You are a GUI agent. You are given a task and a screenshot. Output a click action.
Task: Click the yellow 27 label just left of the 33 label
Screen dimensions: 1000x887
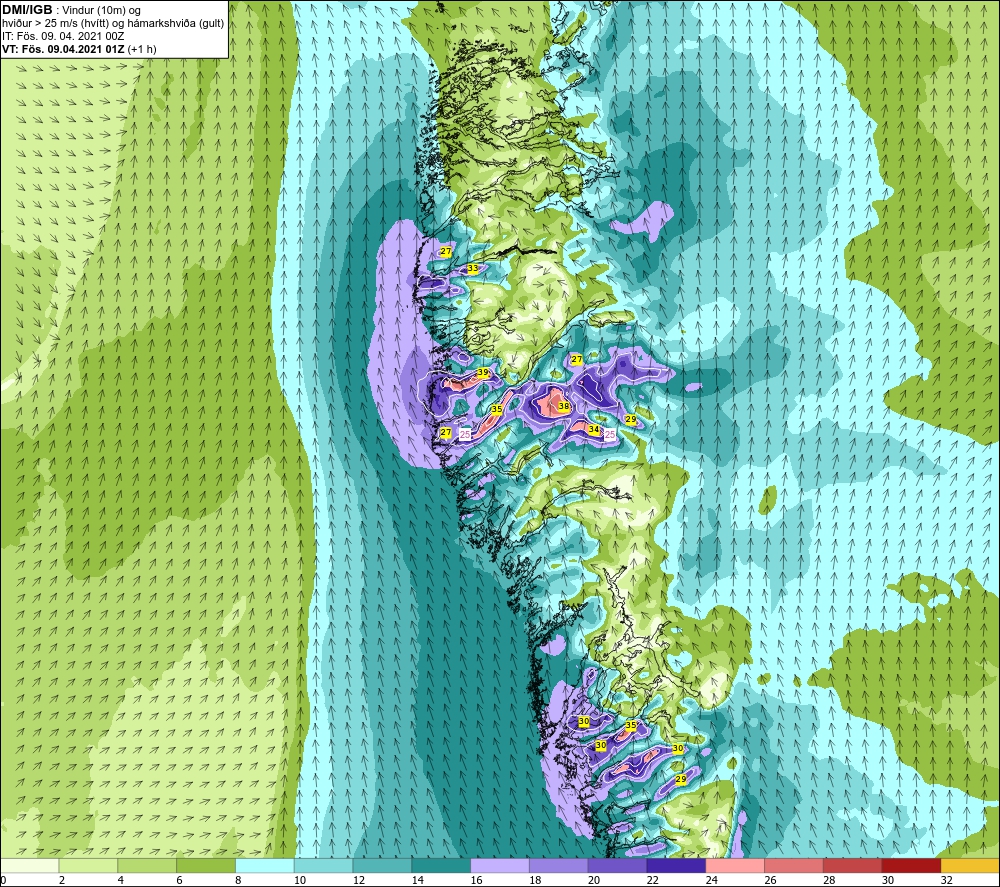tap(446, 251)
